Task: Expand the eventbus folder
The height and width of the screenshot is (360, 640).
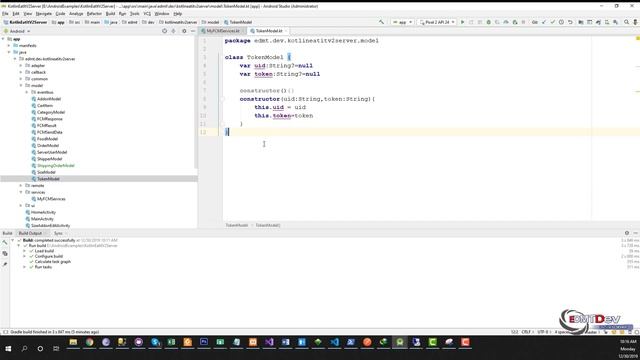Action: coord(27,92)
